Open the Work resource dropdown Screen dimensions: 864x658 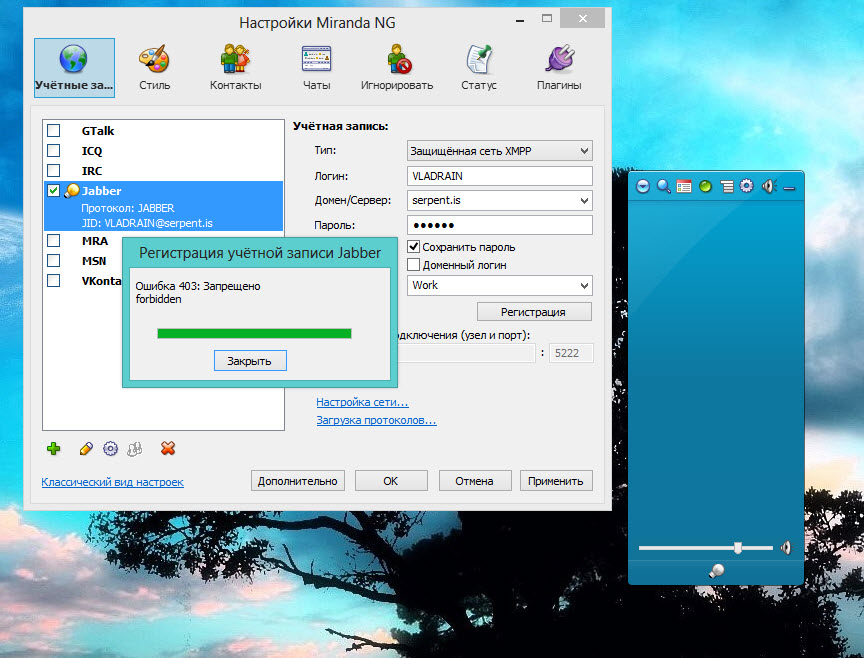pos(499,285)
